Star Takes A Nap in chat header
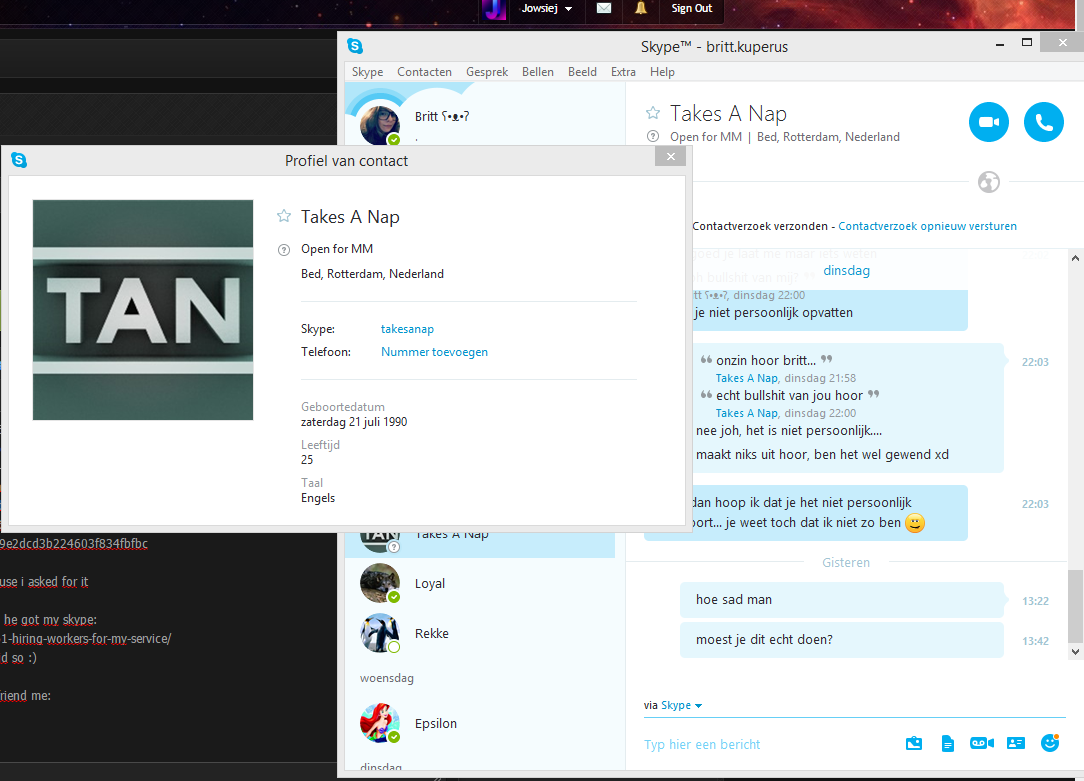Image resolution: width=1084 pixels, height=781 pixels. 653,113
